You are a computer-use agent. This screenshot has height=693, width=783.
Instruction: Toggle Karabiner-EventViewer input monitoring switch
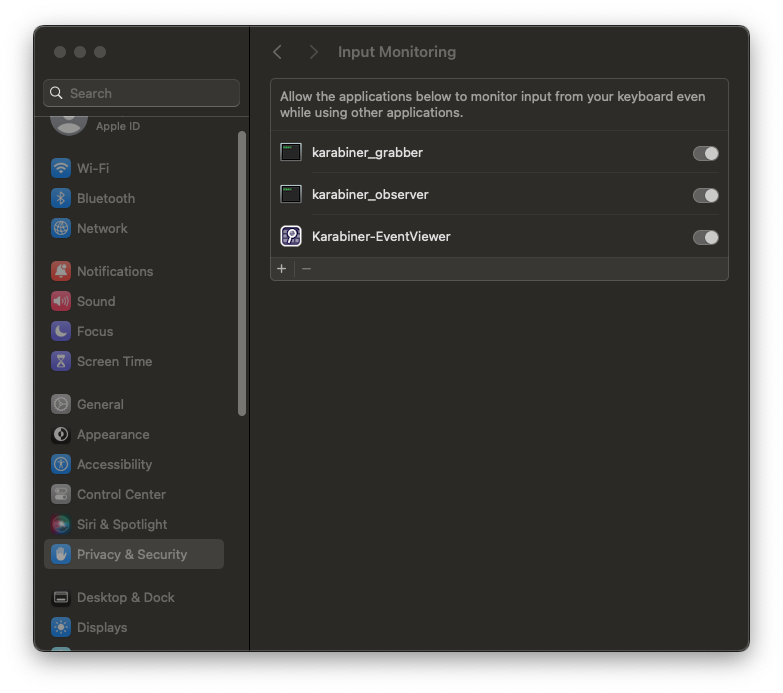tap(705, 237)
